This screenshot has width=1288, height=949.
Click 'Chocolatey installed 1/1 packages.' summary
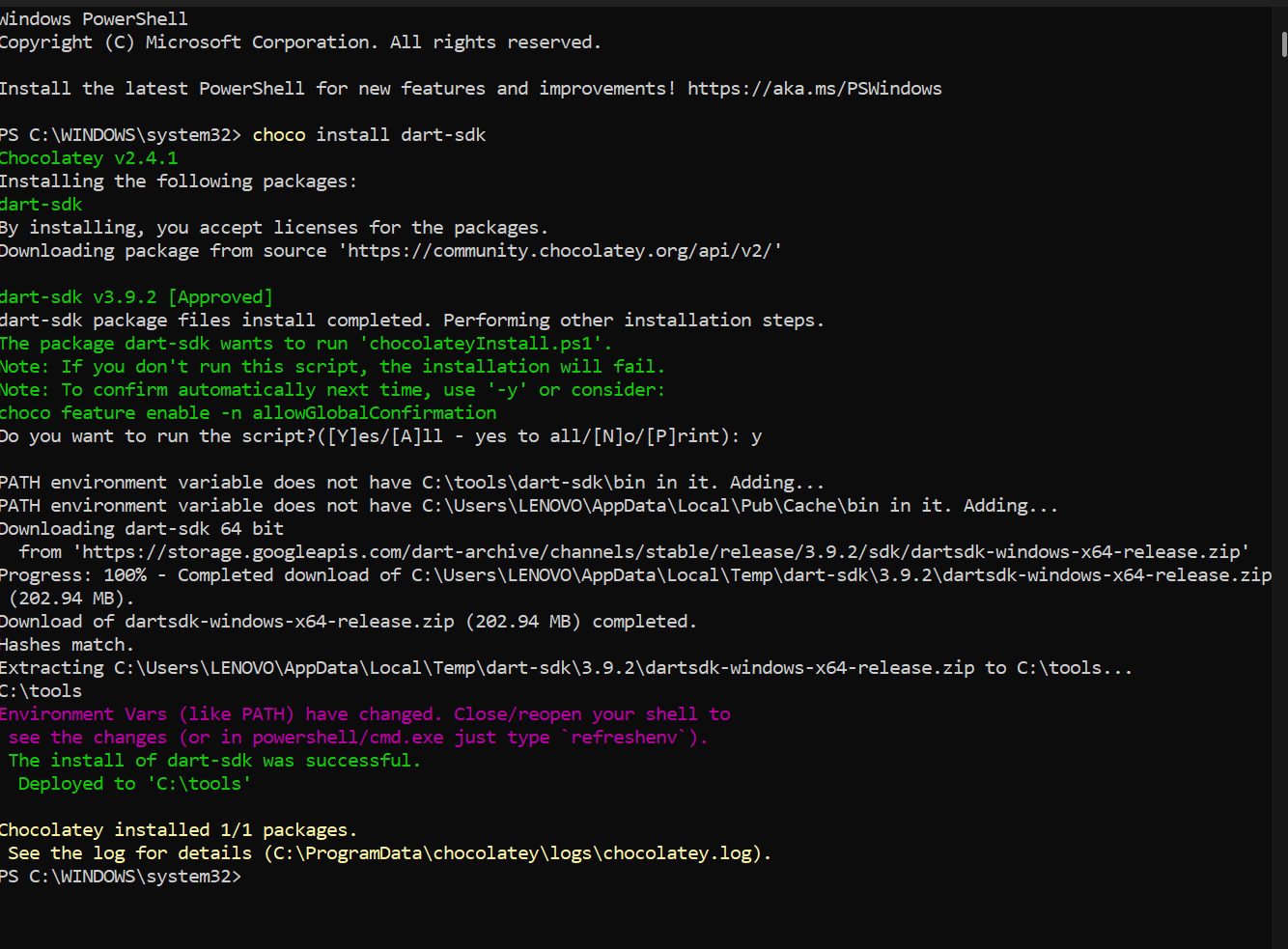tap(178, 830)
